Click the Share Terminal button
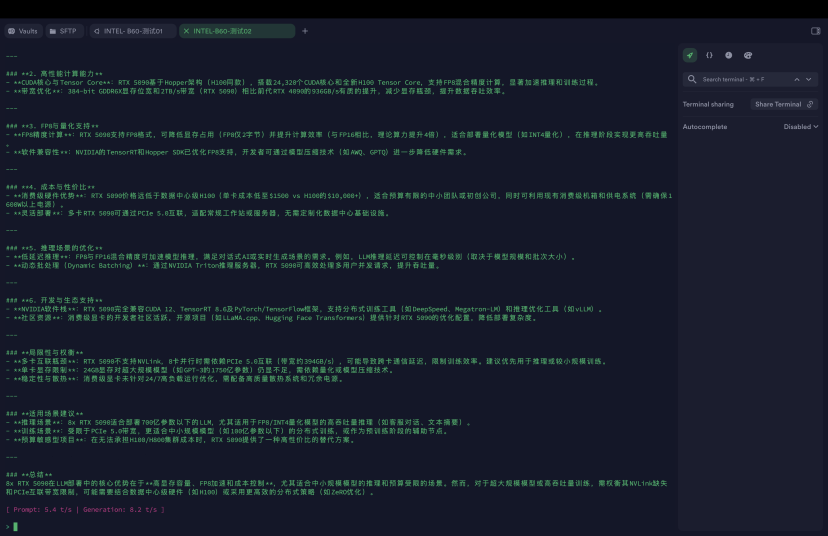The height and width of the screenshot is (536, 828). pos(784,104)
